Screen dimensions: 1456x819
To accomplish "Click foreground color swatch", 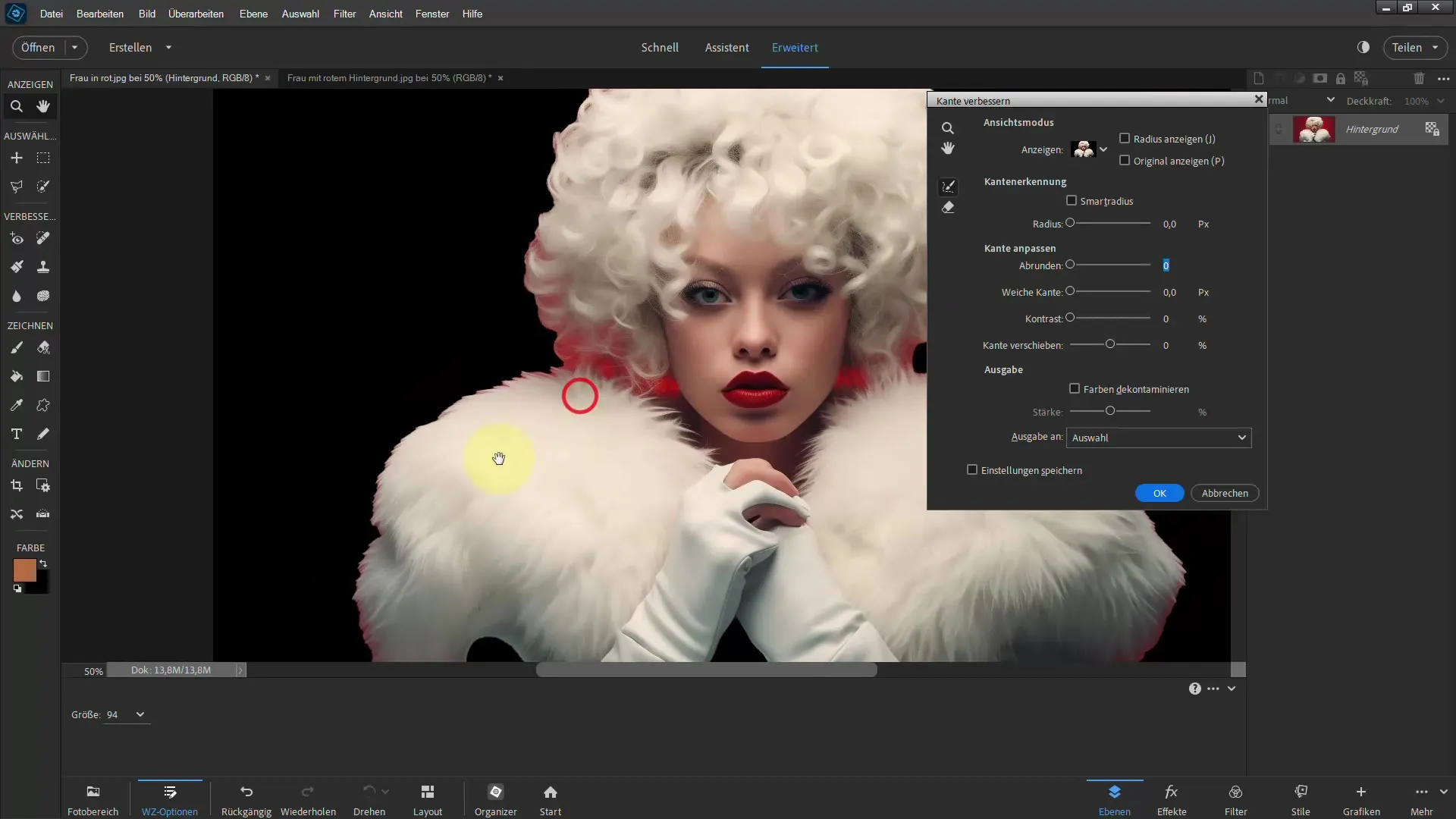I will pyautogui.click(x=24, y=570).
